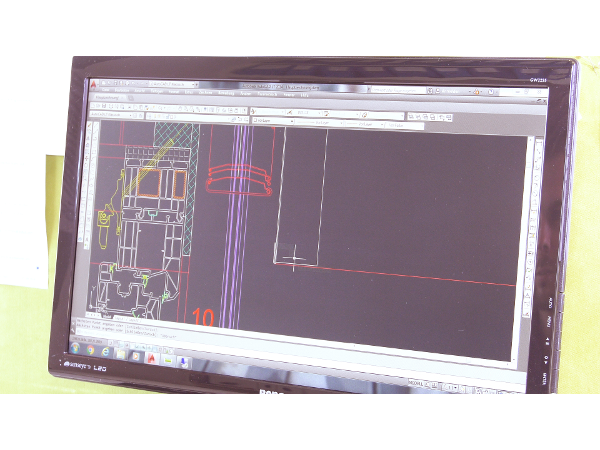
Task: Toggle the MODEL space button in status bar
Action: click(x=415, y=383)
